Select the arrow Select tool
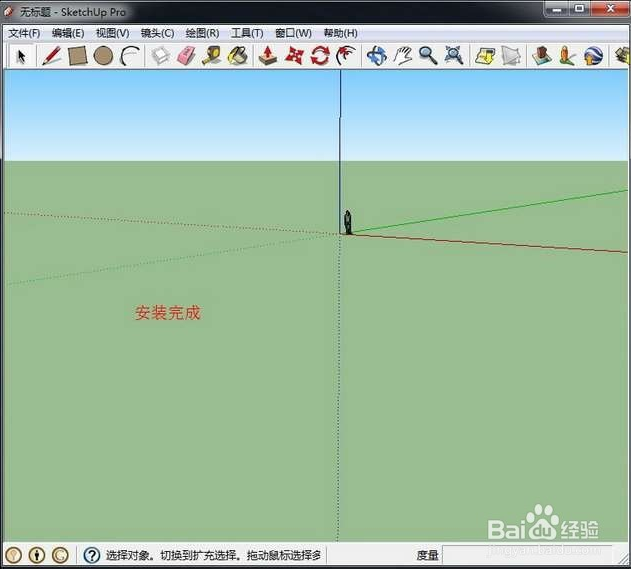The image size is (631, 569). [x=21, y=56]
